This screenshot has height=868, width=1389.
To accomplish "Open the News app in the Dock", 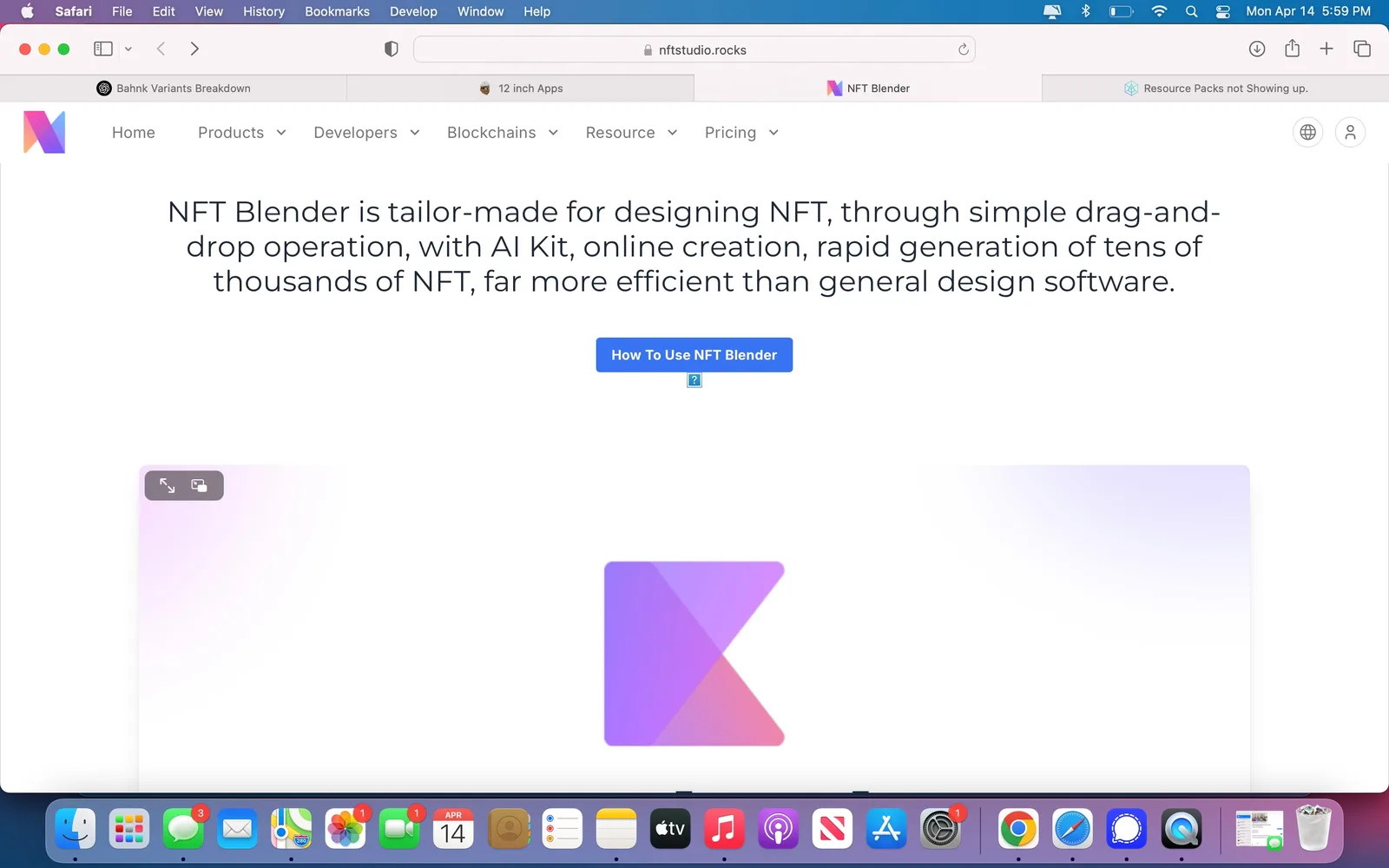I will point(833,829).
